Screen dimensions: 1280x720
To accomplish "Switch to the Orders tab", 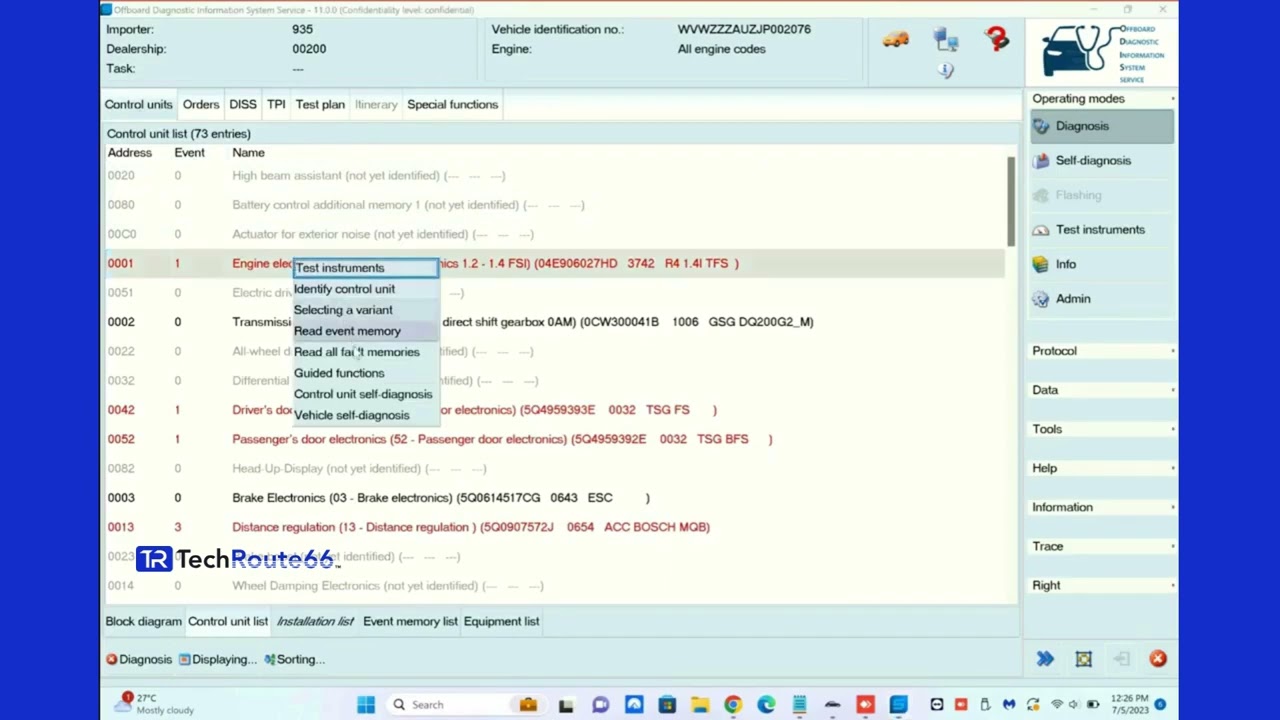I will pos(200,104).
